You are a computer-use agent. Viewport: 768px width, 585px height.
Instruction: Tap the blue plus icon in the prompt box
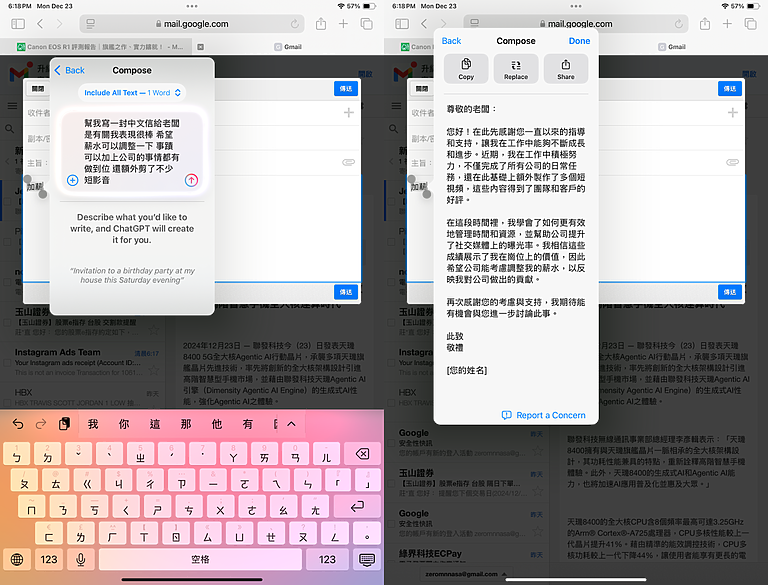pyautogui.click(x=72, y=180)
